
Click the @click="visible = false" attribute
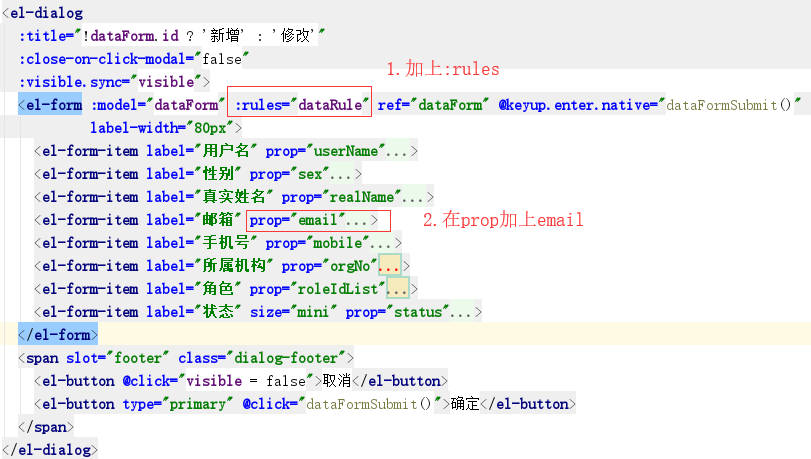click(x=218, y=381)
